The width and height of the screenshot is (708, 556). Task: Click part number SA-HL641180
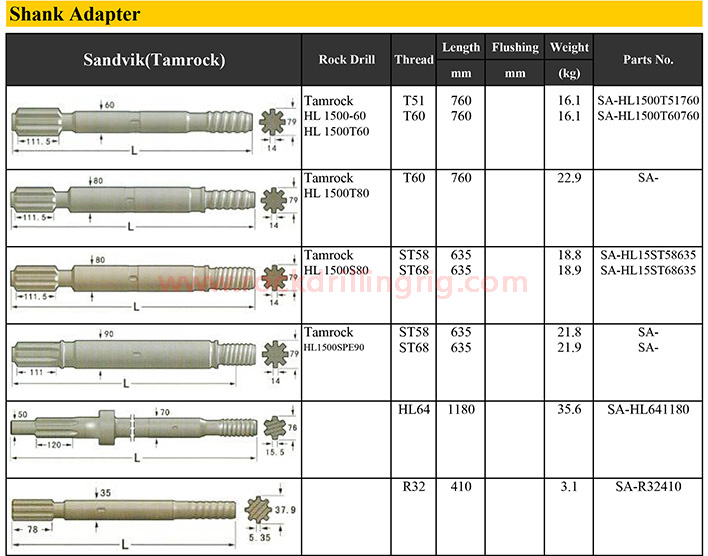(648, 409)
